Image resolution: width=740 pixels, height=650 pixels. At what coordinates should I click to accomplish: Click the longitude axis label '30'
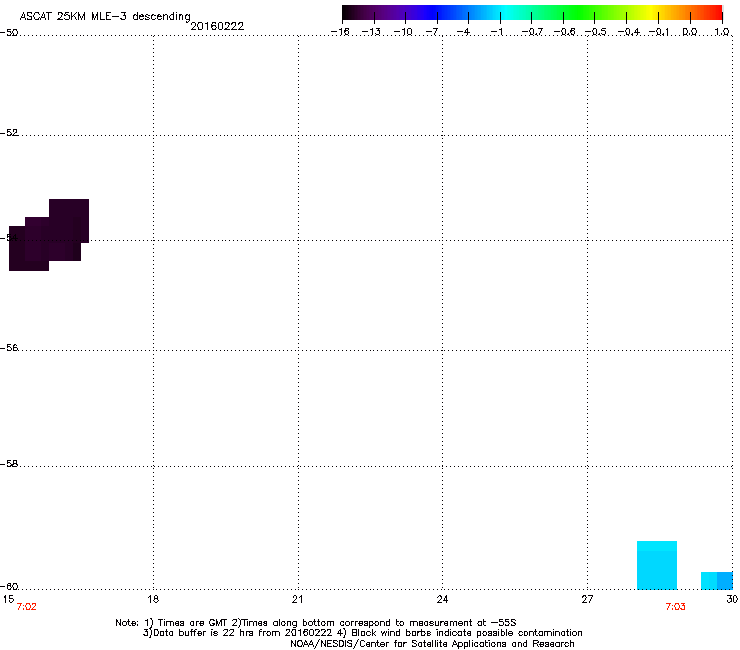click(732, 599)
